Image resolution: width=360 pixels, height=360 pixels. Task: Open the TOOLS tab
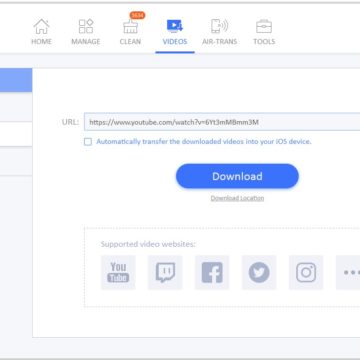coord(264,32)
